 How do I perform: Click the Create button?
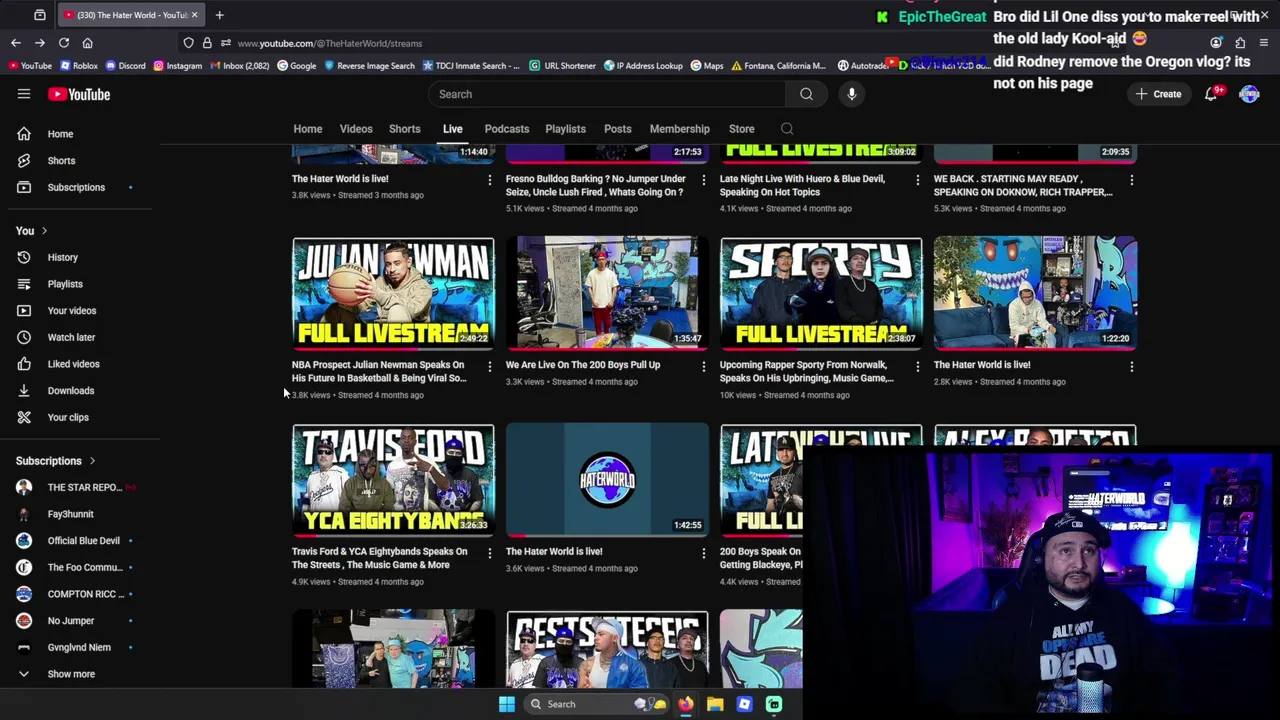click(x=1158, y=94)
